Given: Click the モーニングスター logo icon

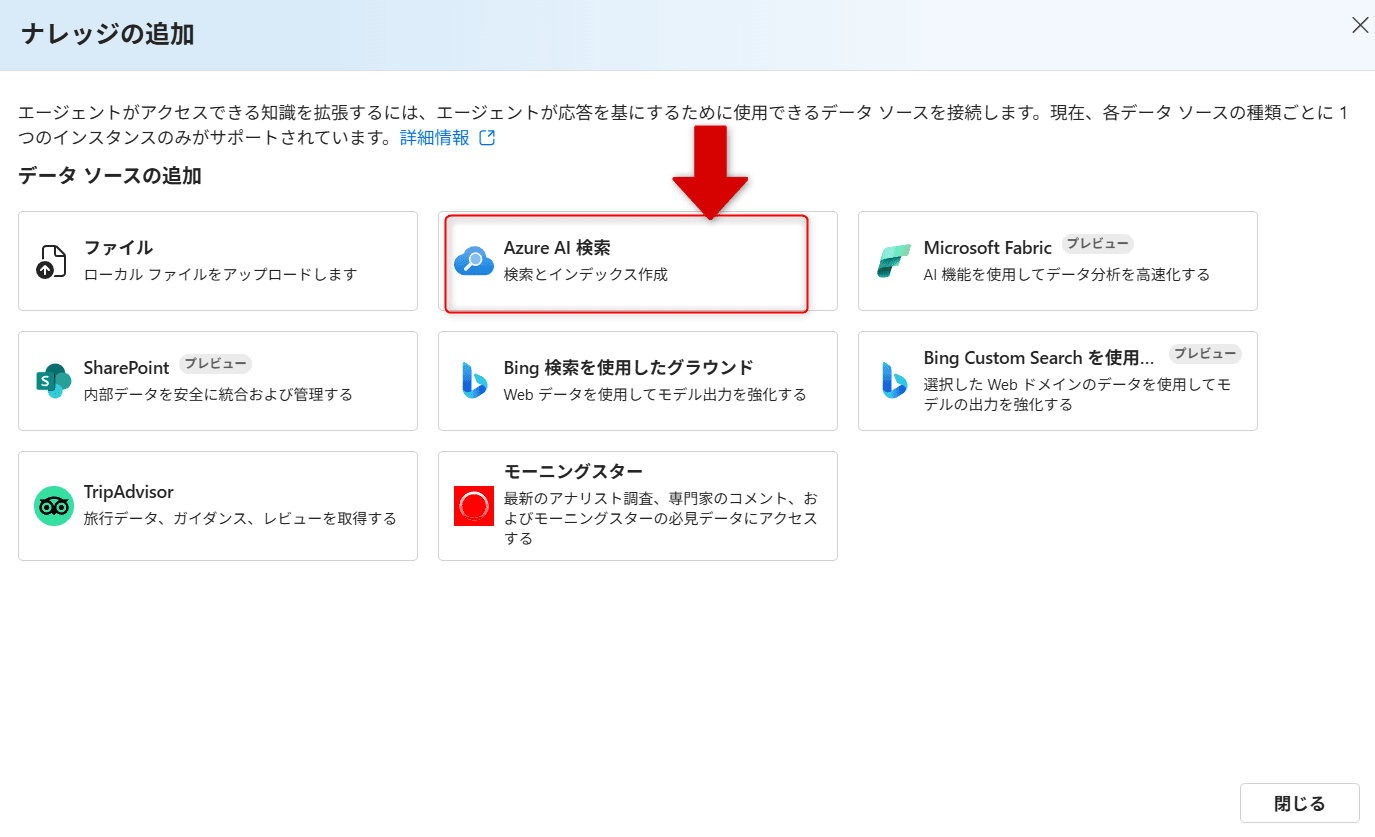Looking at the screenshot, I should pos(473,504).
